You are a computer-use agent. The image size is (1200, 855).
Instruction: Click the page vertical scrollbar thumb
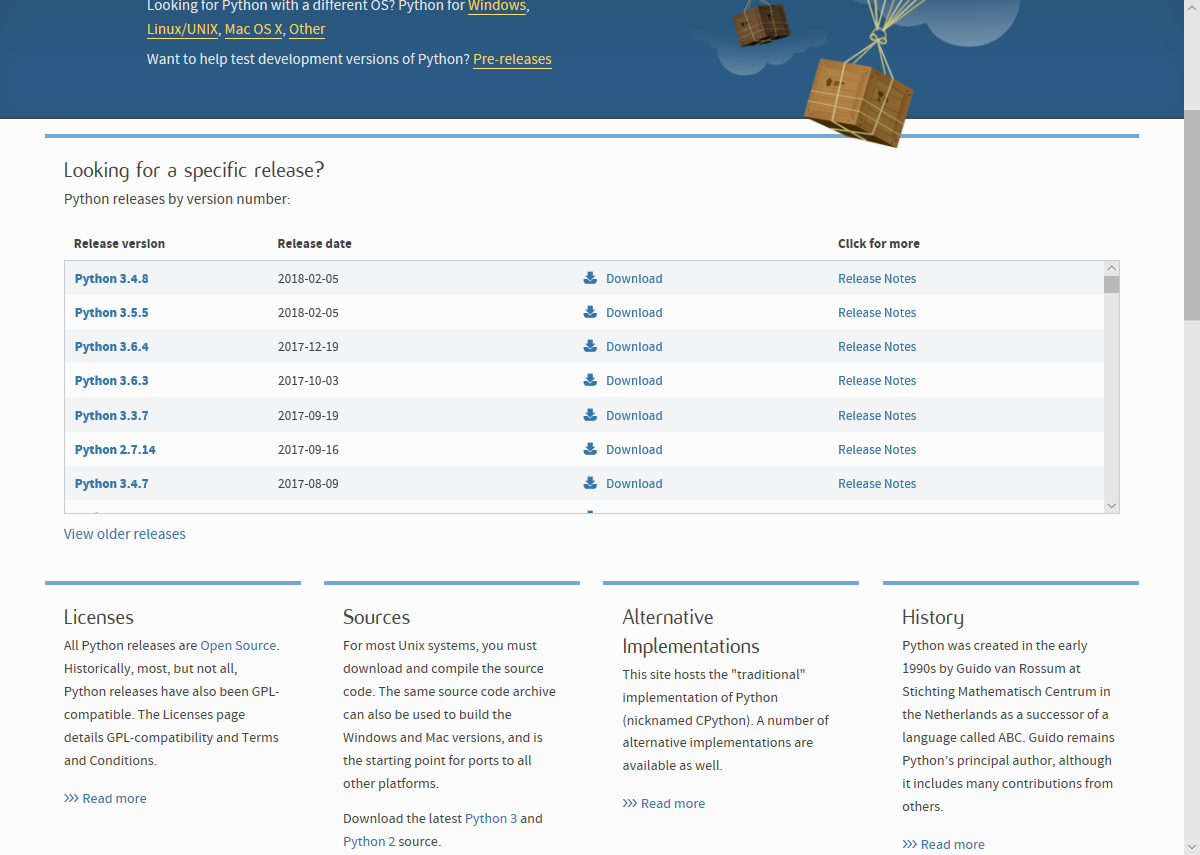[x=1192, y=213]
